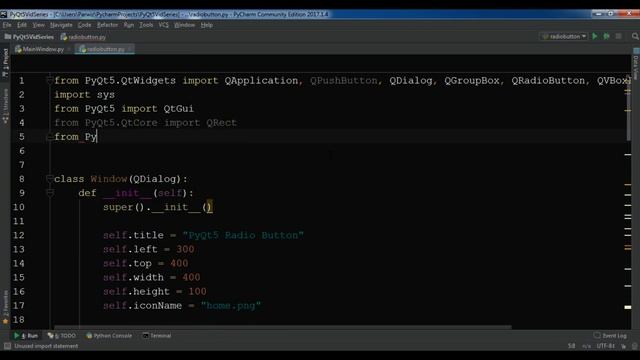Click UTF-8 file encoding in status bar
Image resolution: width=640 pixels, height=360 pixels.
tap(605, 346)
